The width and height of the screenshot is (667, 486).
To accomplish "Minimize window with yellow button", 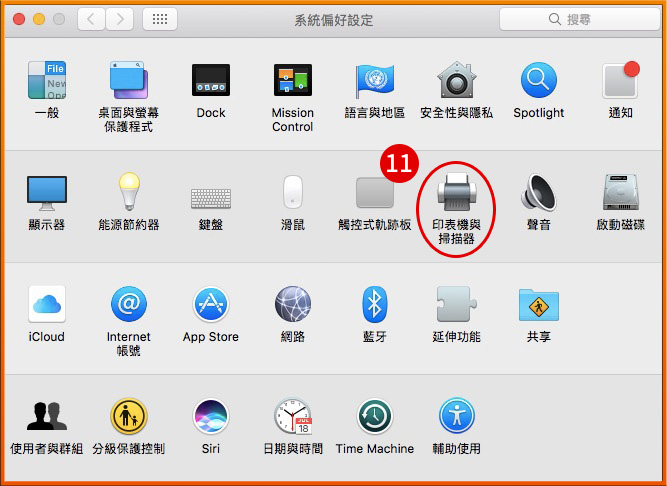I will (39, 19).
